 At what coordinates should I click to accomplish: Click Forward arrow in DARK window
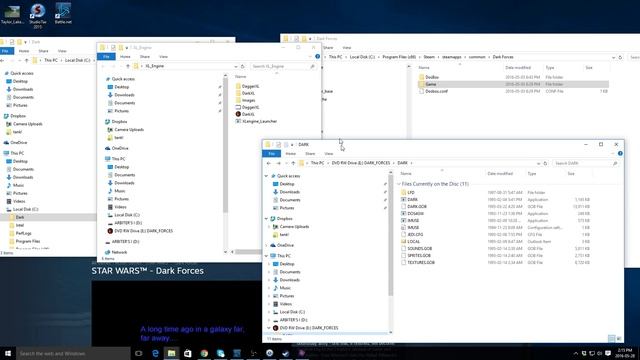pos(278,163)
